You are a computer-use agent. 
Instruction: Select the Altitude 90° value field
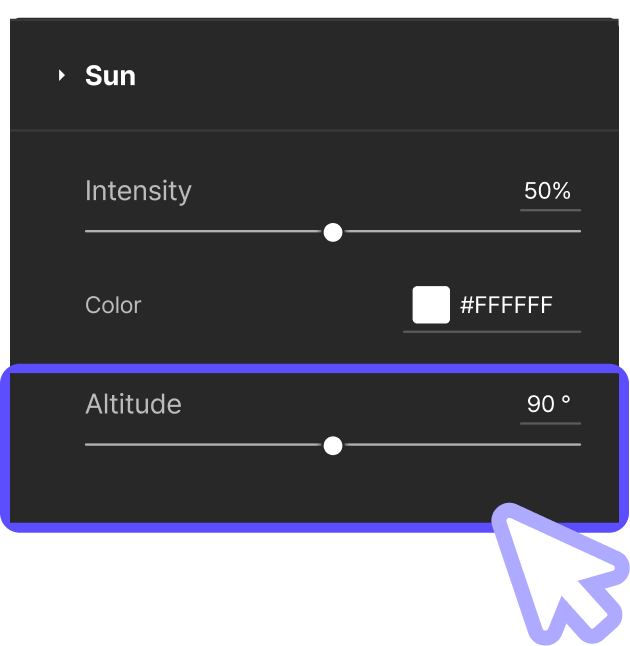pyautogui.click(x=549, y=404)
